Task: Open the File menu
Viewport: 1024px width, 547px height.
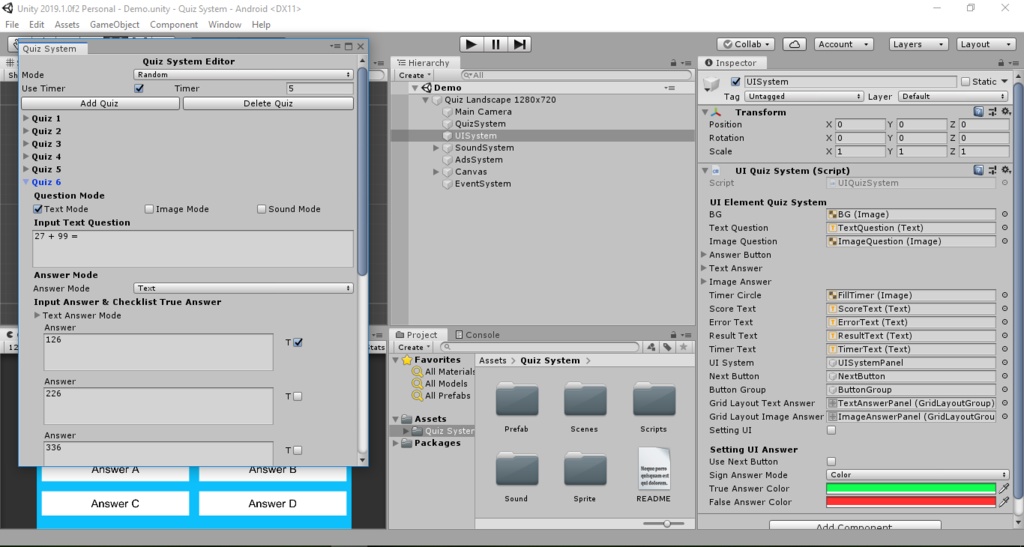Action: (12, 24)
